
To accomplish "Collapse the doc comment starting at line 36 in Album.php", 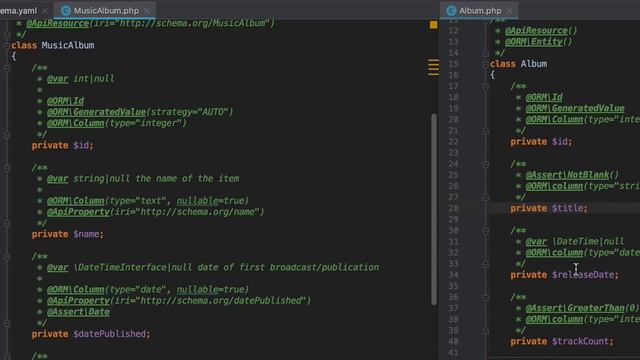I will [x=486, y=298].
